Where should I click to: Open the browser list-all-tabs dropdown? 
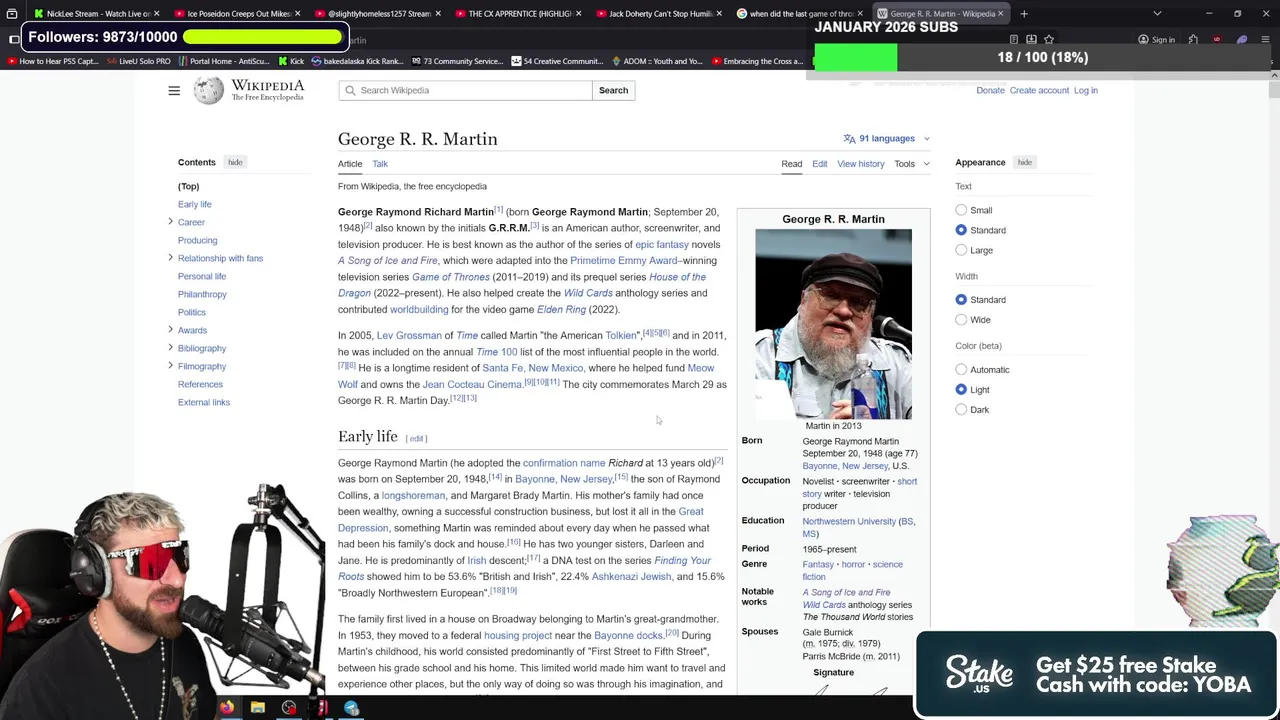pos(1157,14)
